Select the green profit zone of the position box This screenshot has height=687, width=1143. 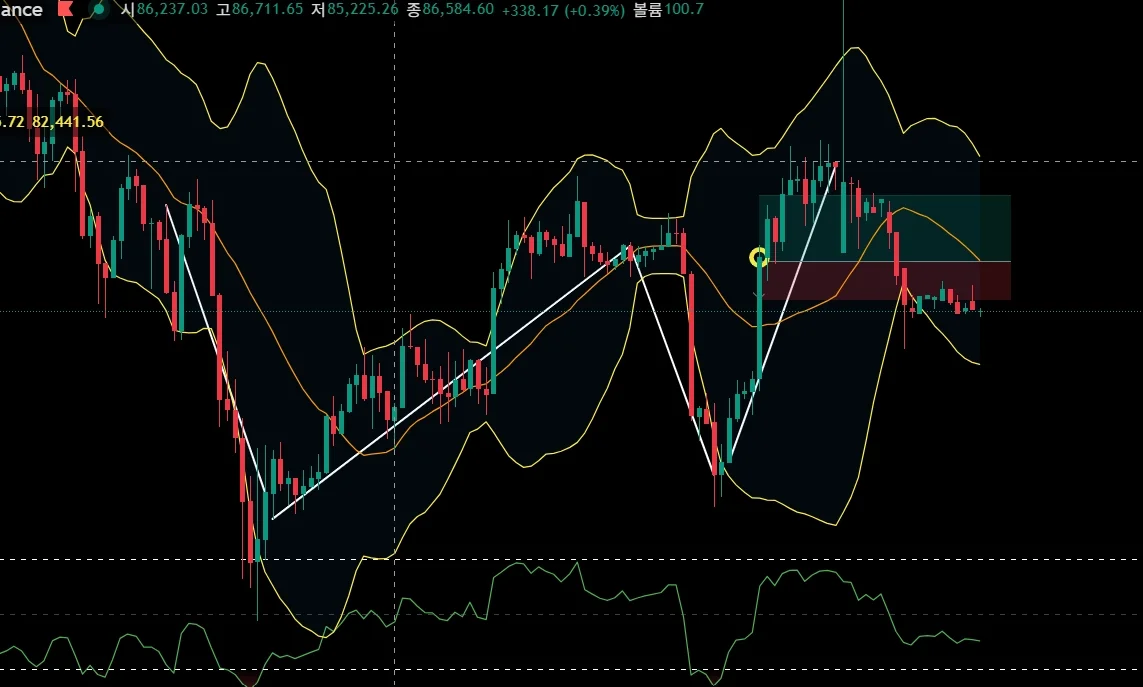click(x=885, y=228)
